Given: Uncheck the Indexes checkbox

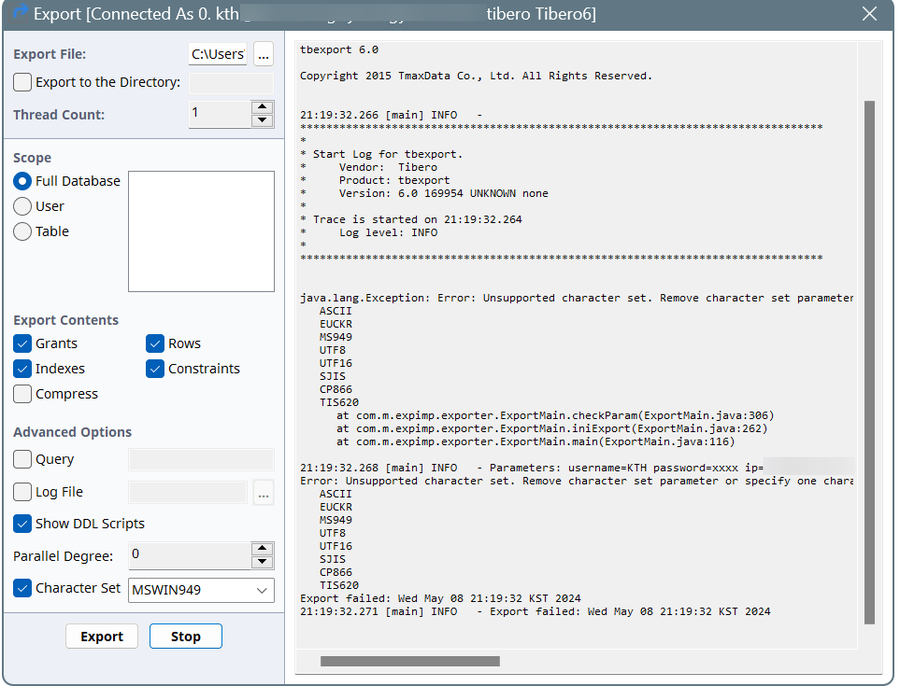Looking at the screenshot, I should (x=22, y=369).
